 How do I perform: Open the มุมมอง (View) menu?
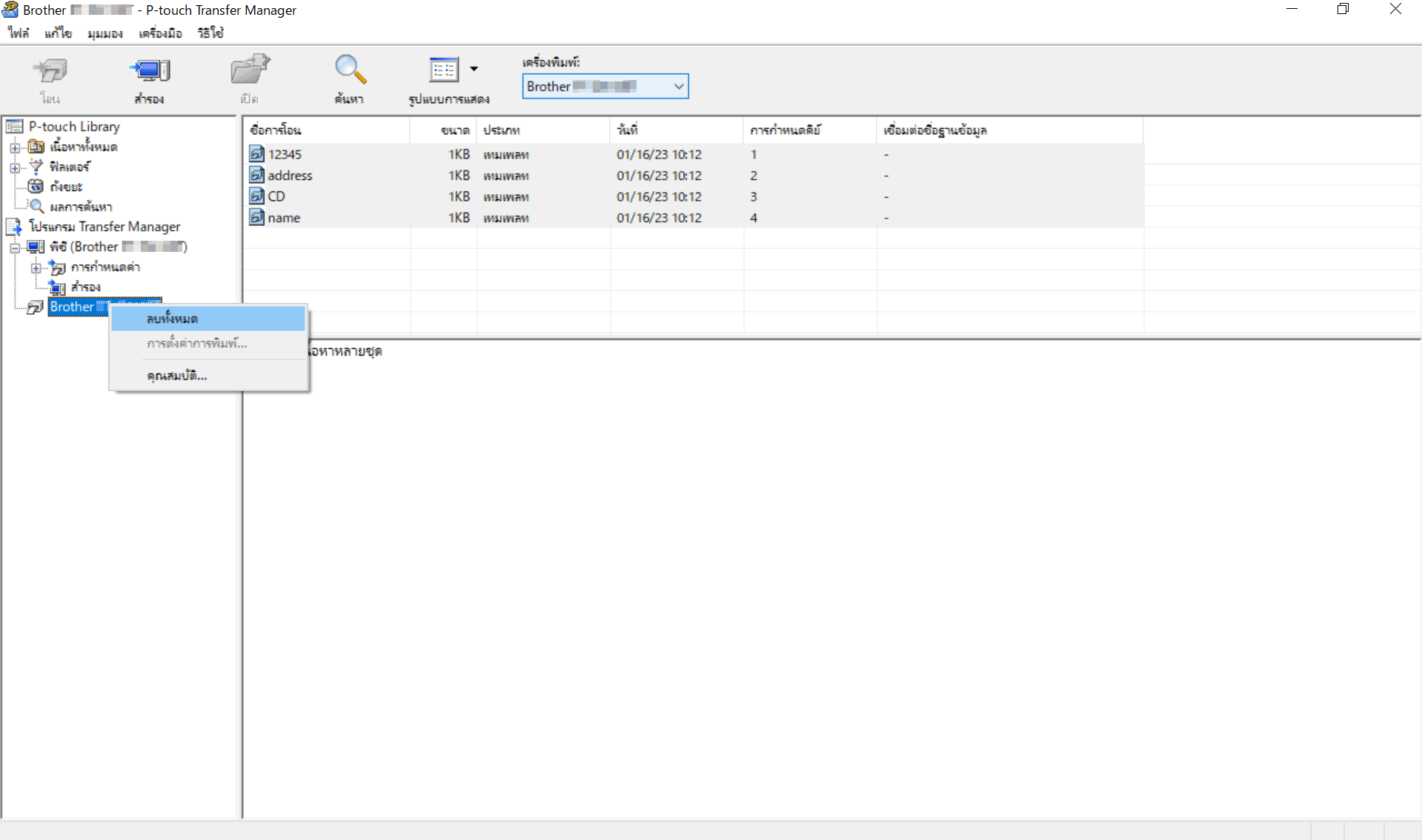104,33
